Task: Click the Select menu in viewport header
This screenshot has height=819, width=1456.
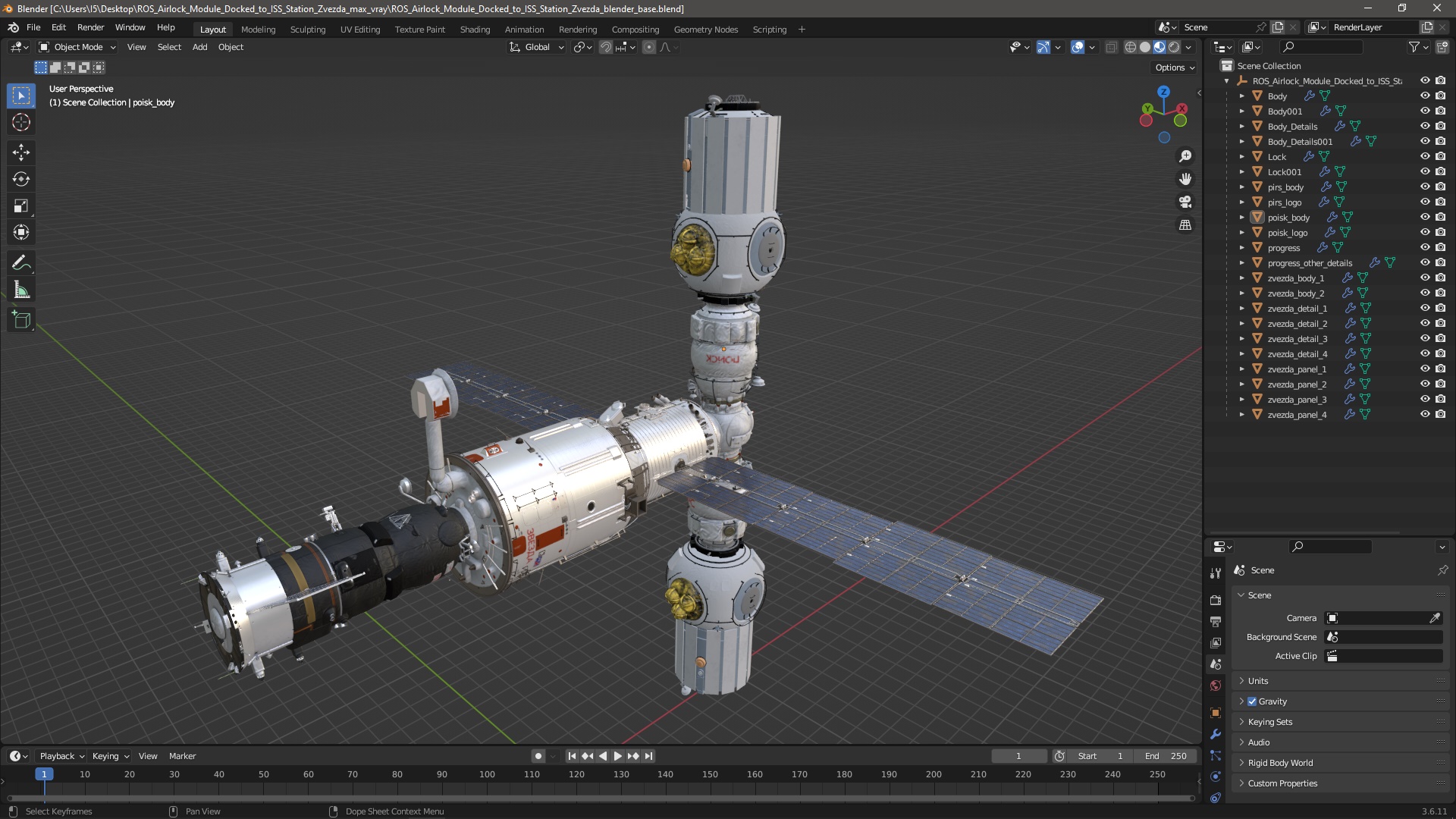Action: coord(169,47)
